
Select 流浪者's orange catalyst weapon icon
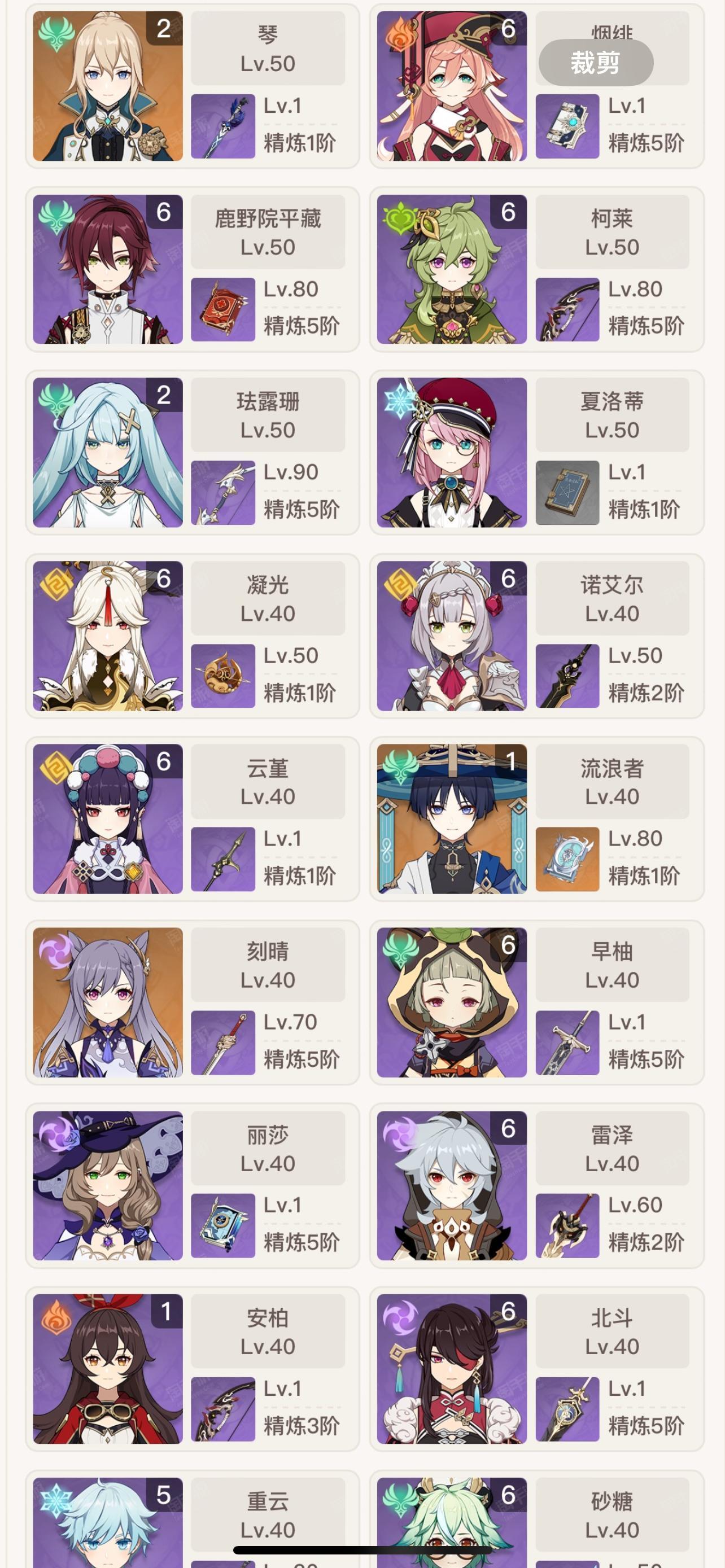(x=567, y=859)
